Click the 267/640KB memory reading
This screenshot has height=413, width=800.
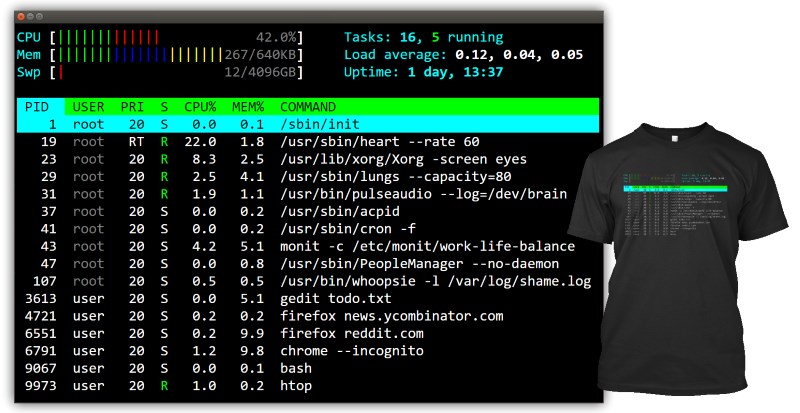point(260,55)
